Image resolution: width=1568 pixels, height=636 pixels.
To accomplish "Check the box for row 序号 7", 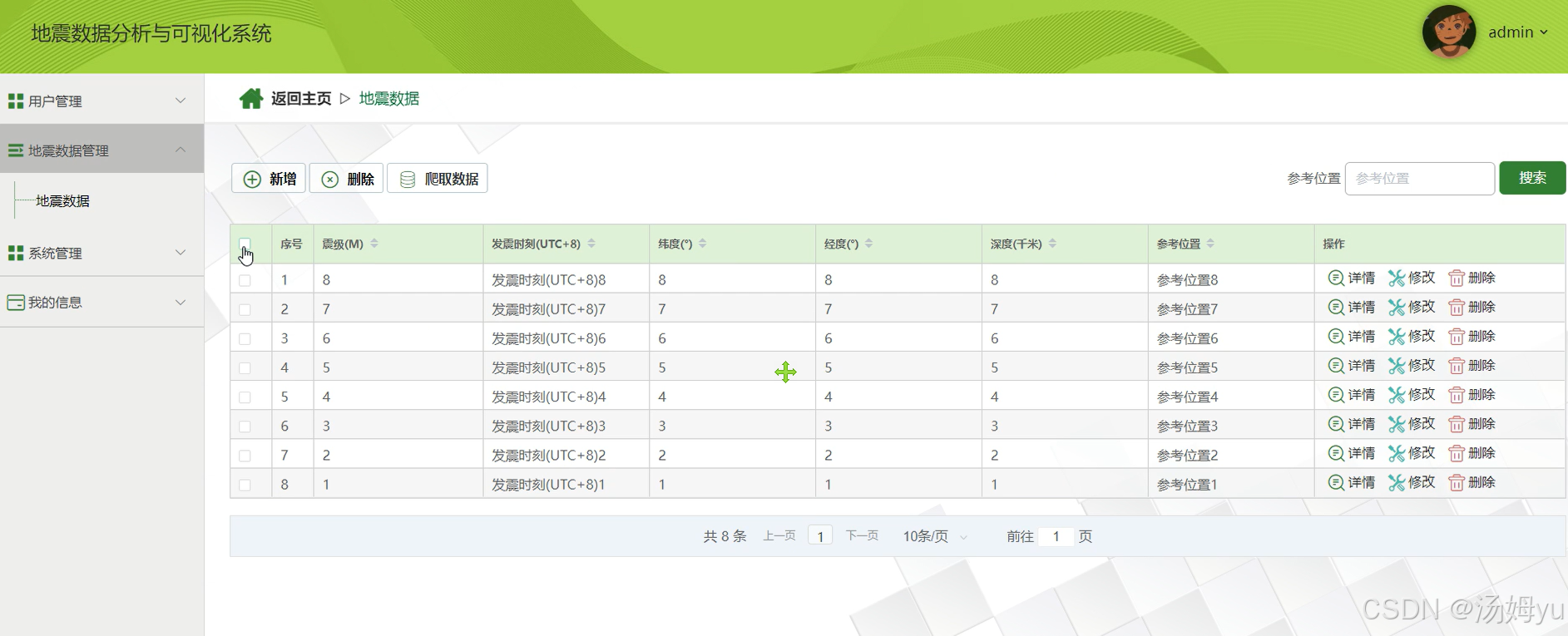I will [x=245, y=456].
